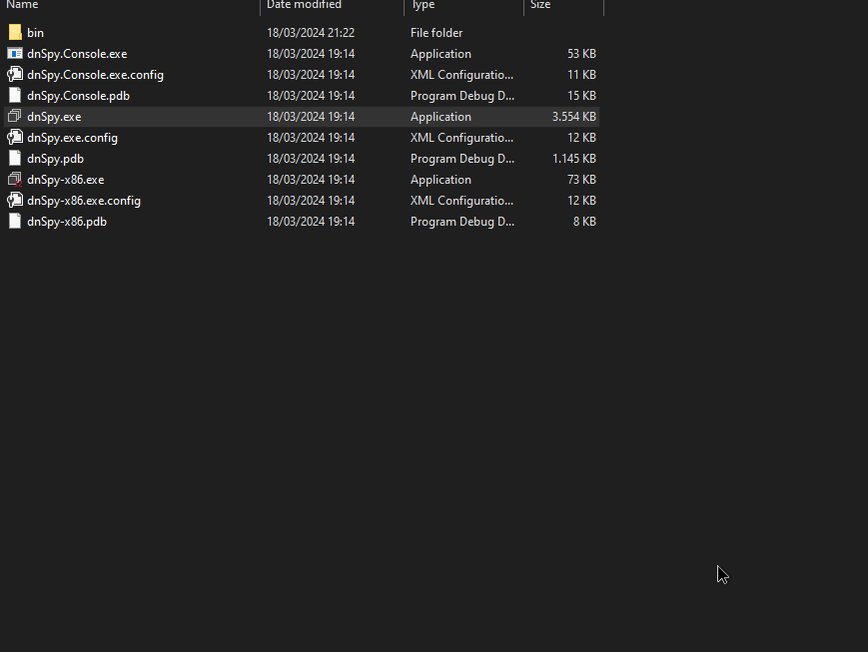Click the dnSpy.exe.config file icon
This screenshot has width=868, height=652.
pos(15,138)
